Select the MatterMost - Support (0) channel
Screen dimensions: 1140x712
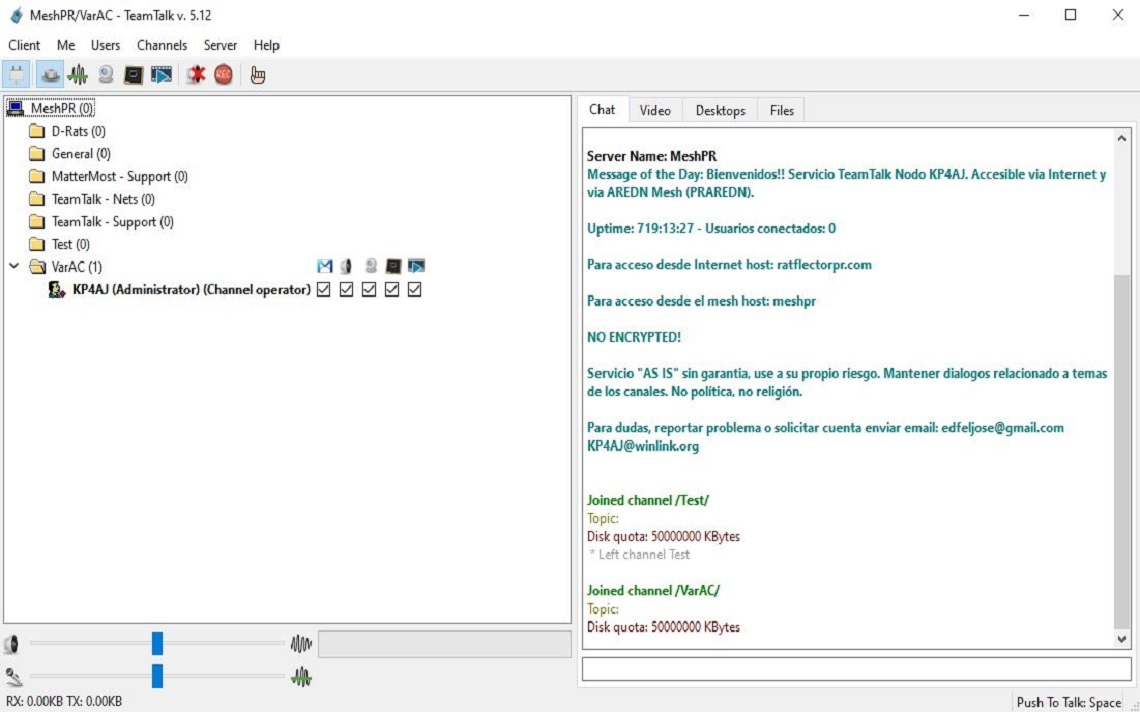coord(120,177)
